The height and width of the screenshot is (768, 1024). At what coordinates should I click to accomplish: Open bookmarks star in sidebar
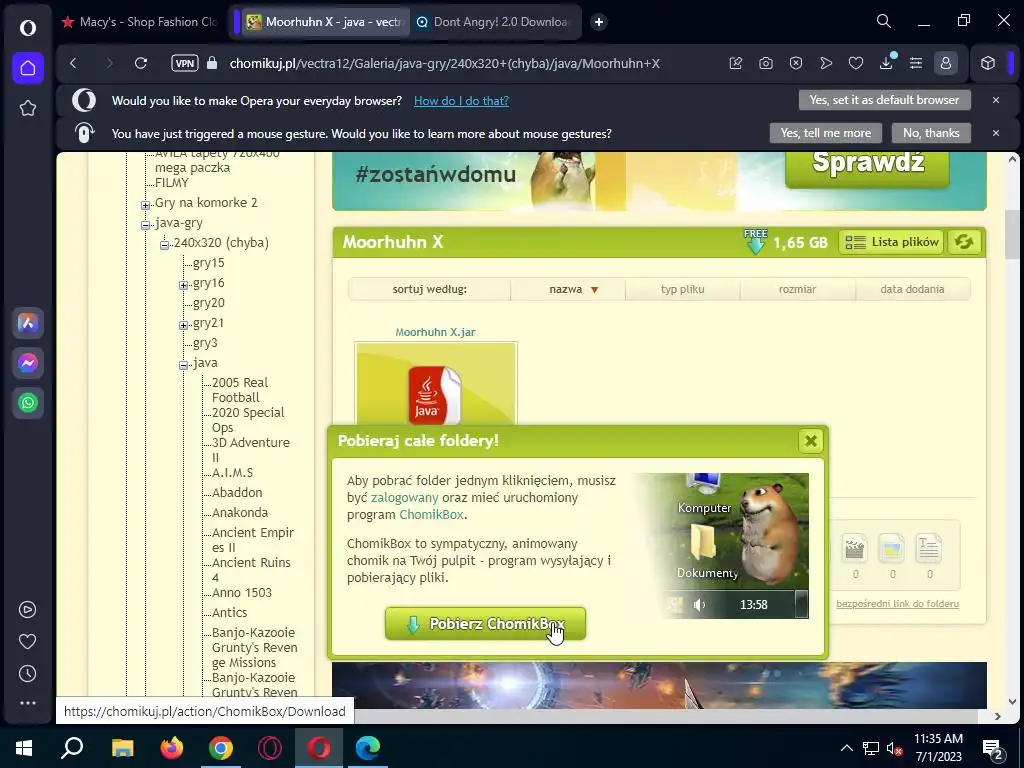coord(27,108)
